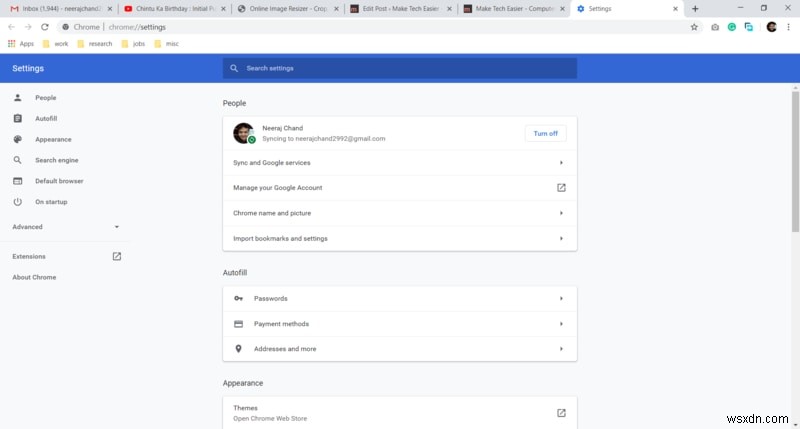Open Extensions page from sidebar

point(29,257)
